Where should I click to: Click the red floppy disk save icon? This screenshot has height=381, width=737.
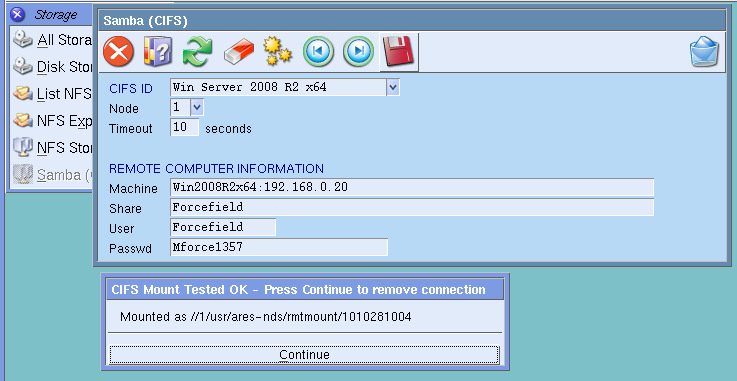[399, 52]
